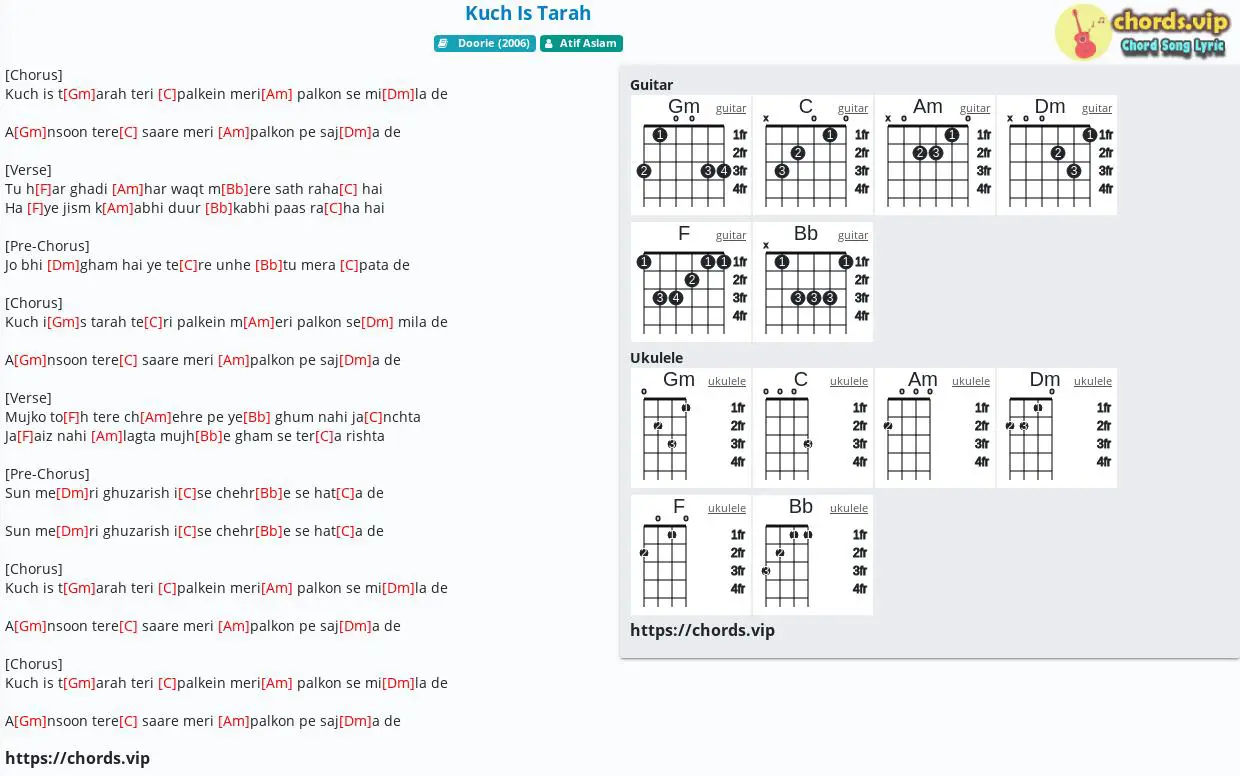The image size is (1240, 776).
Task: View the Dm guitar chord diagram
Action: (1057, 155)
